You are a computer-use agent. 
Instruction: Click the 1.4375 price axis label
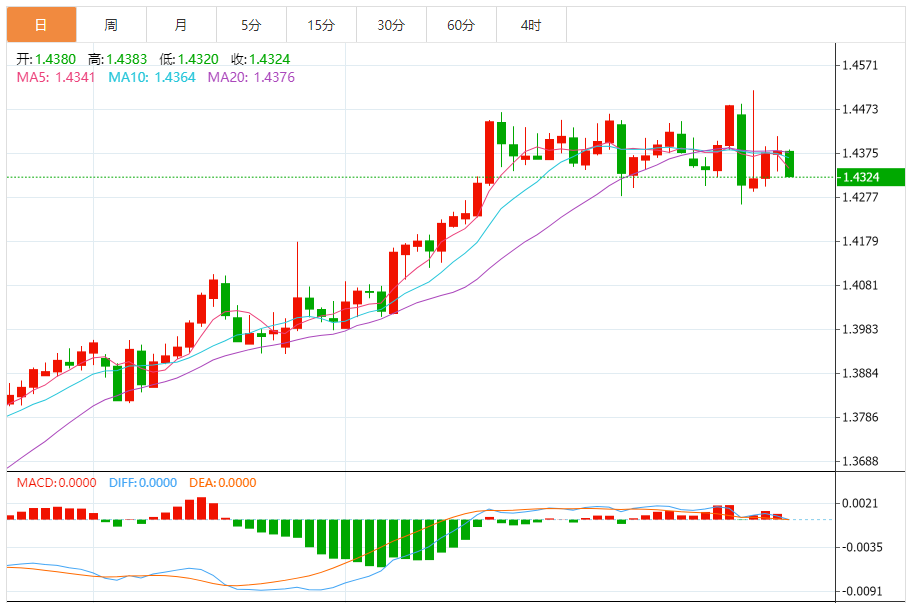coord(860,153)
